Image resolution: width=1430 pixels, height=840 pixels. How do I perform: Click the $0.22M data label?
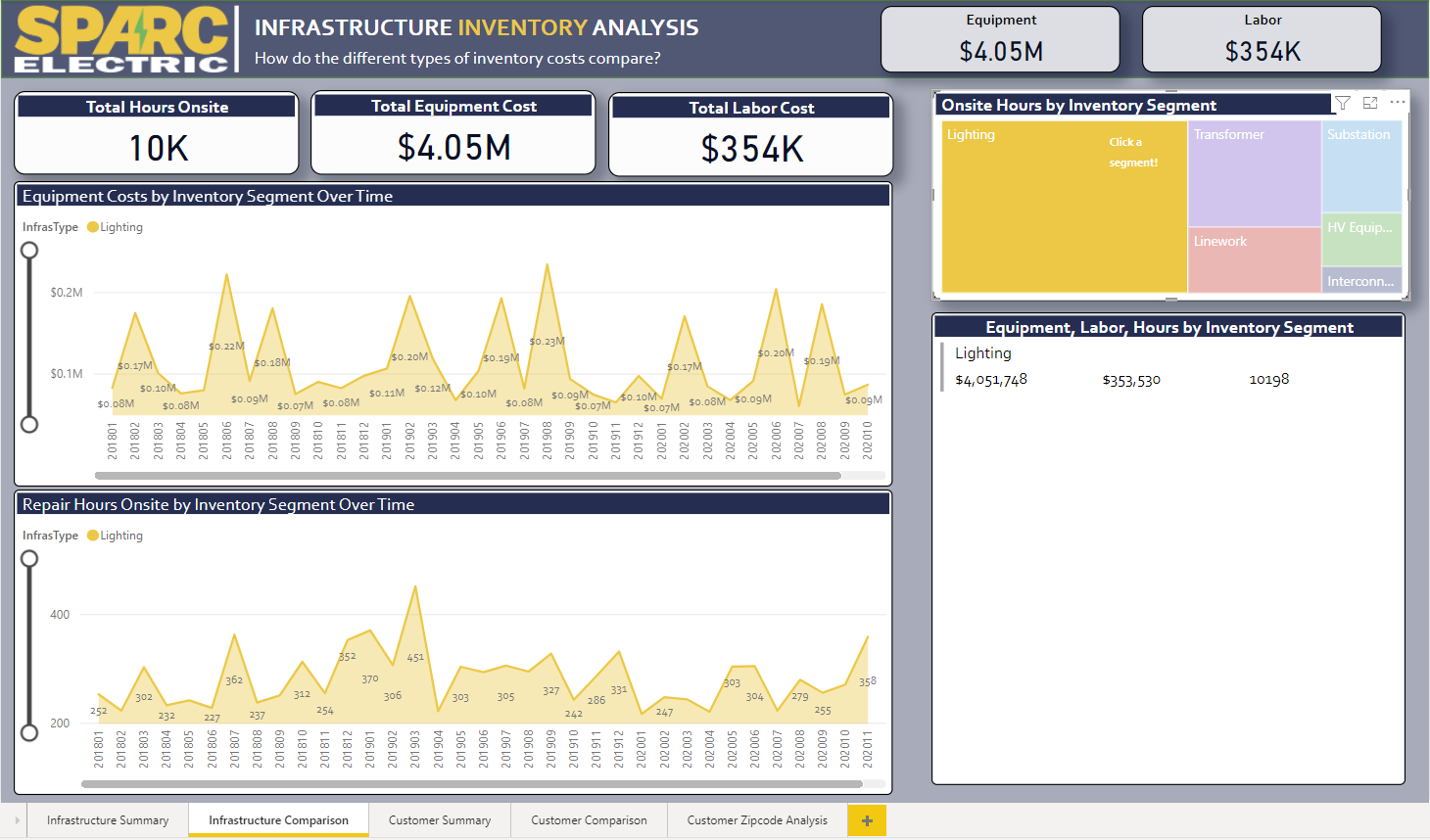click(226, 346)
